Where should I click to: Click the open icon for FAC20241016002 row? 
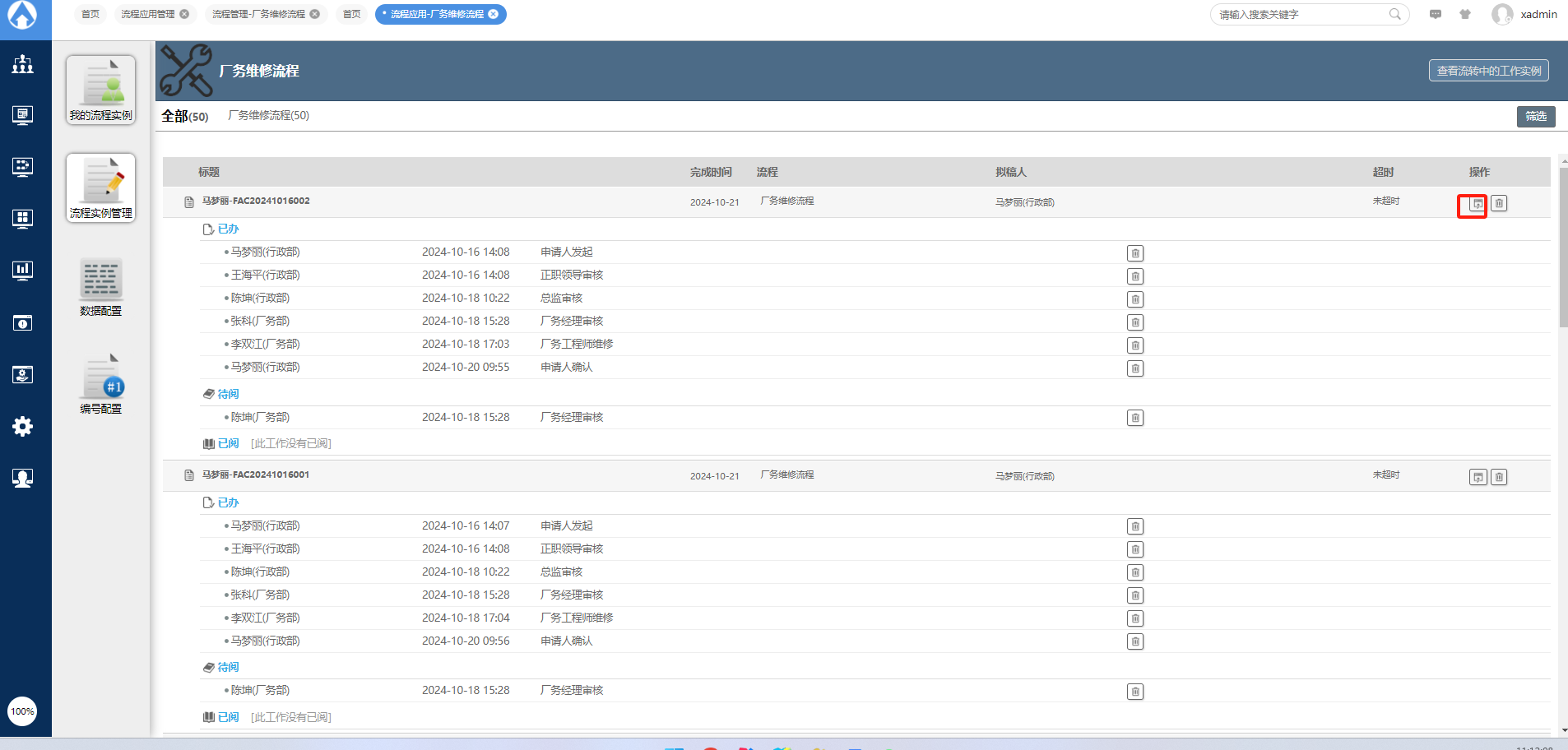(x=1478, y=203)
